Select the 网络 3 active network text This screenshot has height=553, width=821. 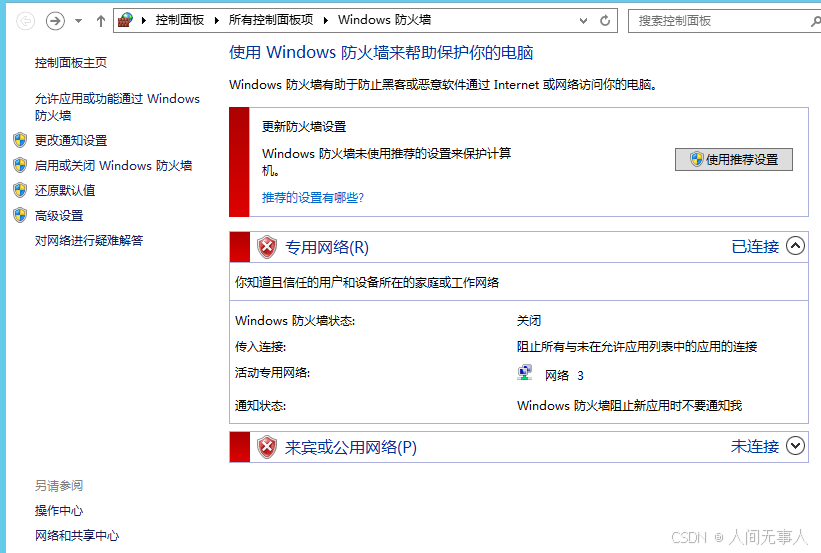(564, 375)
